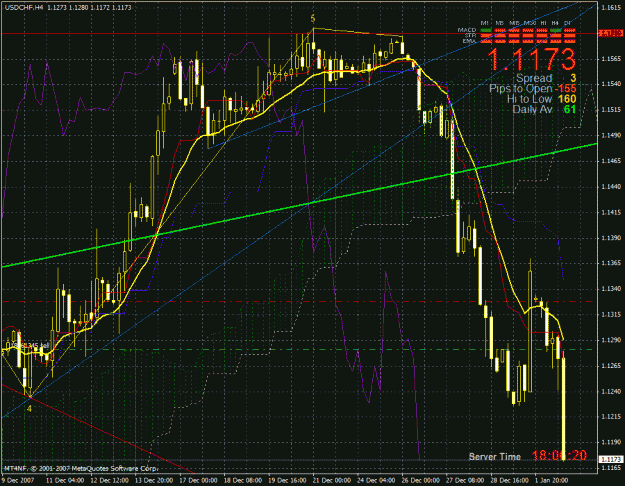Click the 1.1290 price axis label
The image size is (625, 486).
pyautogui.click(x=611, y=340)
